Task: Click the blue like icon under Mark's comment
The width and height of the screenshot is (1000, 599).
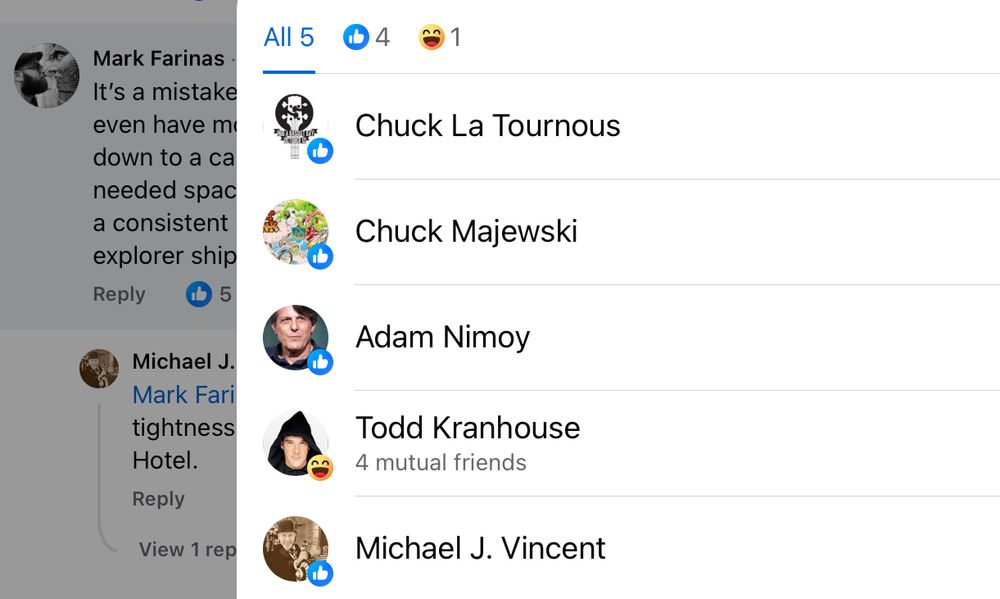Action: [x=199, y=294]
